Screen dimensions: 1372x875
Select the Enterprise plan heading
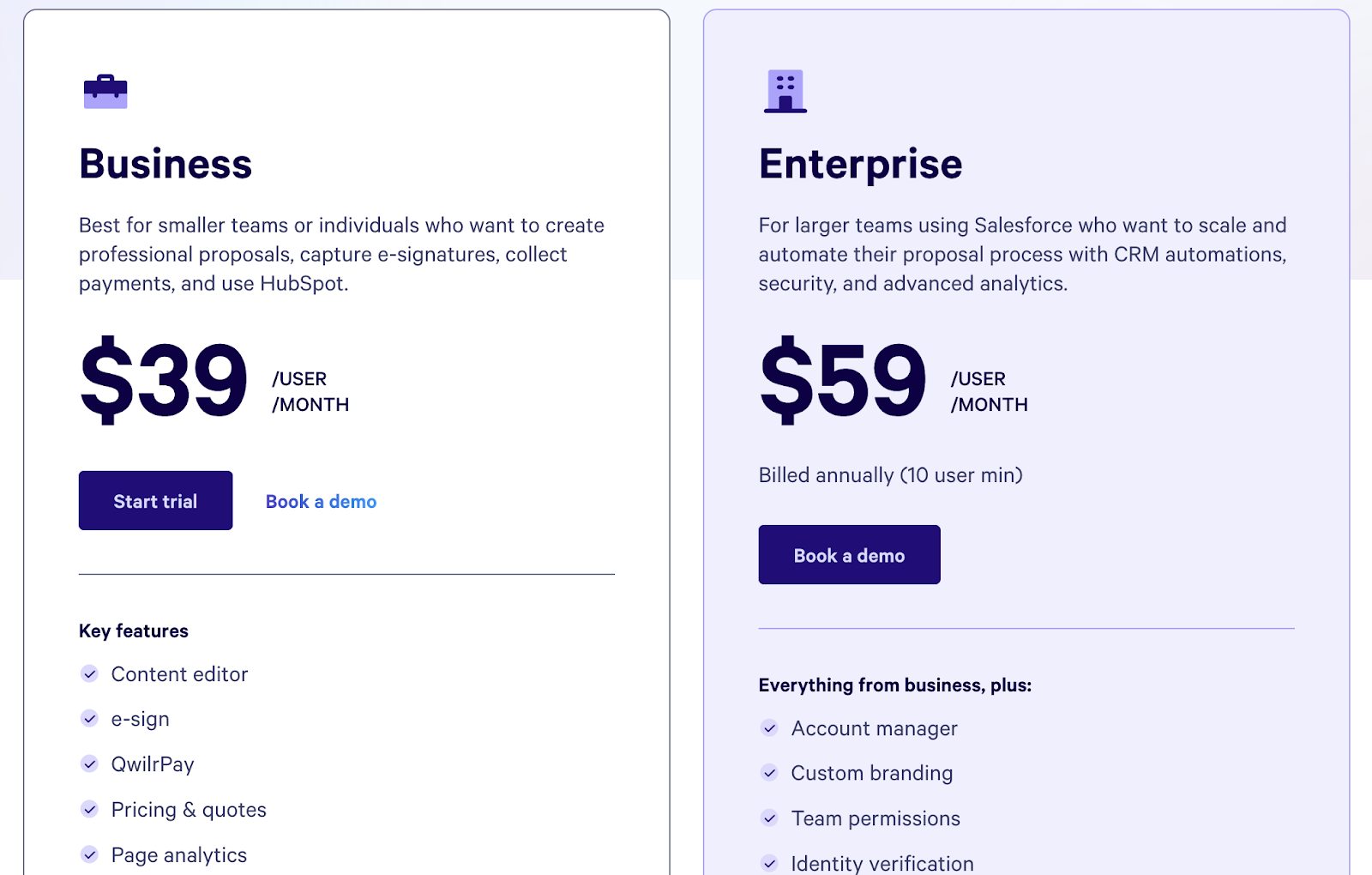coord(860,164)
